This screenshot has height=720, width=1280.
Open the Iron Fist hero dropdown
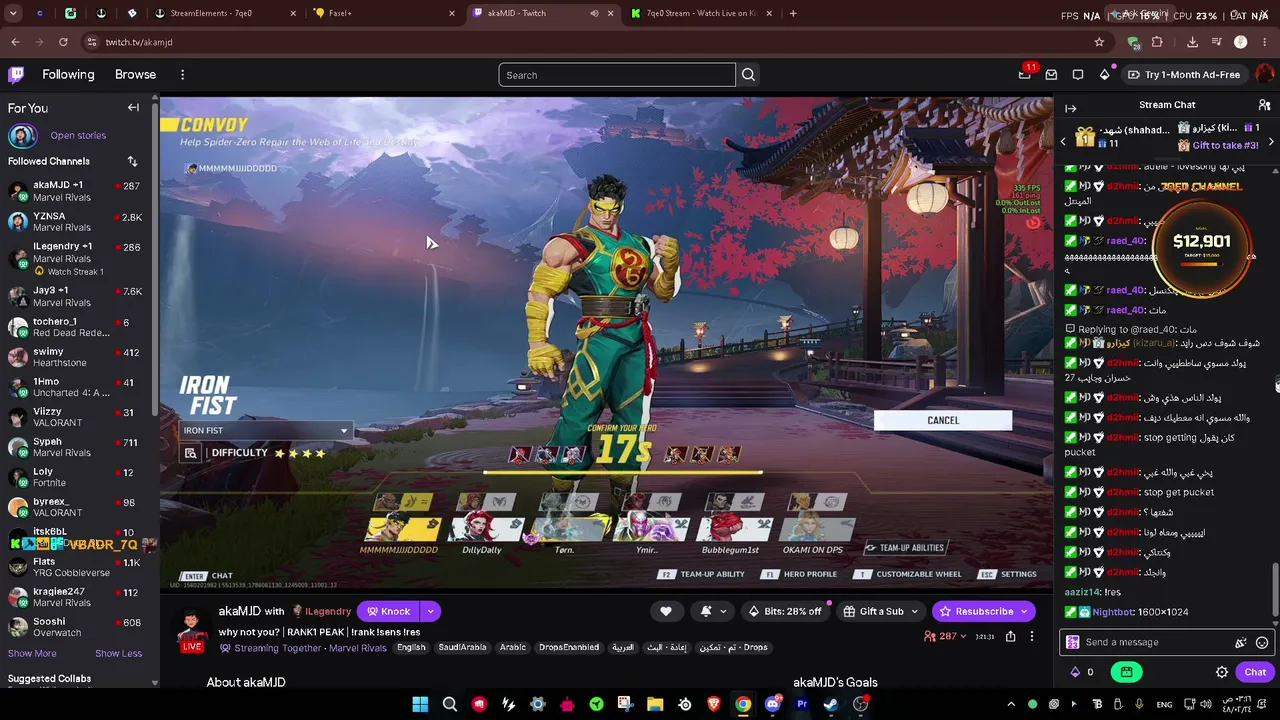[266, 431]
